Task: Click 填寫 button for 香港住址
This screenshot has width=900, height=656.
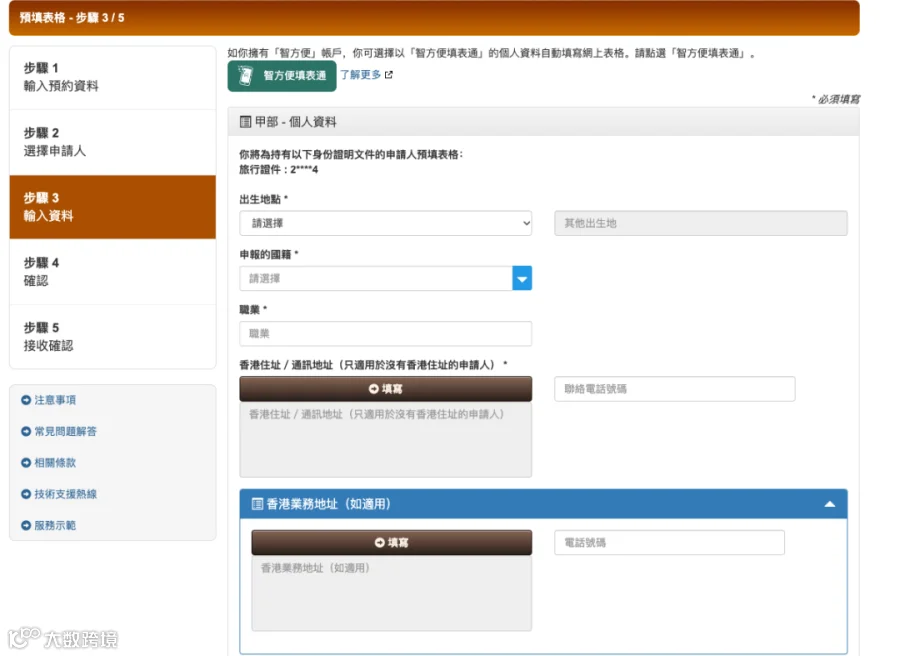Action: pyautogui.click(x=385, y=389)
